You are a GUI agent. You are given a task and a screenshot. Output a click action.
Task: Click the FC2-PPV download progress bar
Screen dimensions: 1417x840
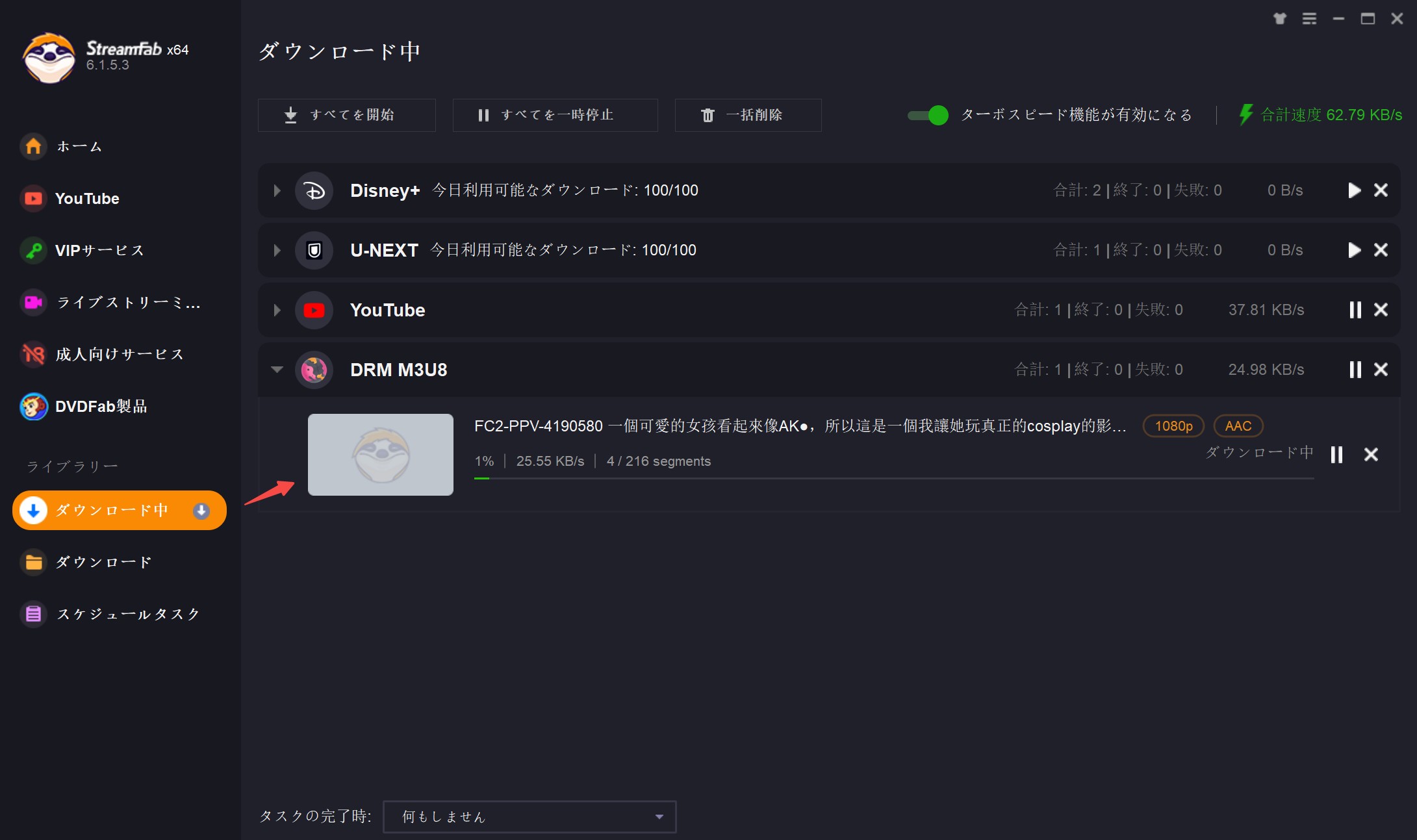[x=894, y=478]
